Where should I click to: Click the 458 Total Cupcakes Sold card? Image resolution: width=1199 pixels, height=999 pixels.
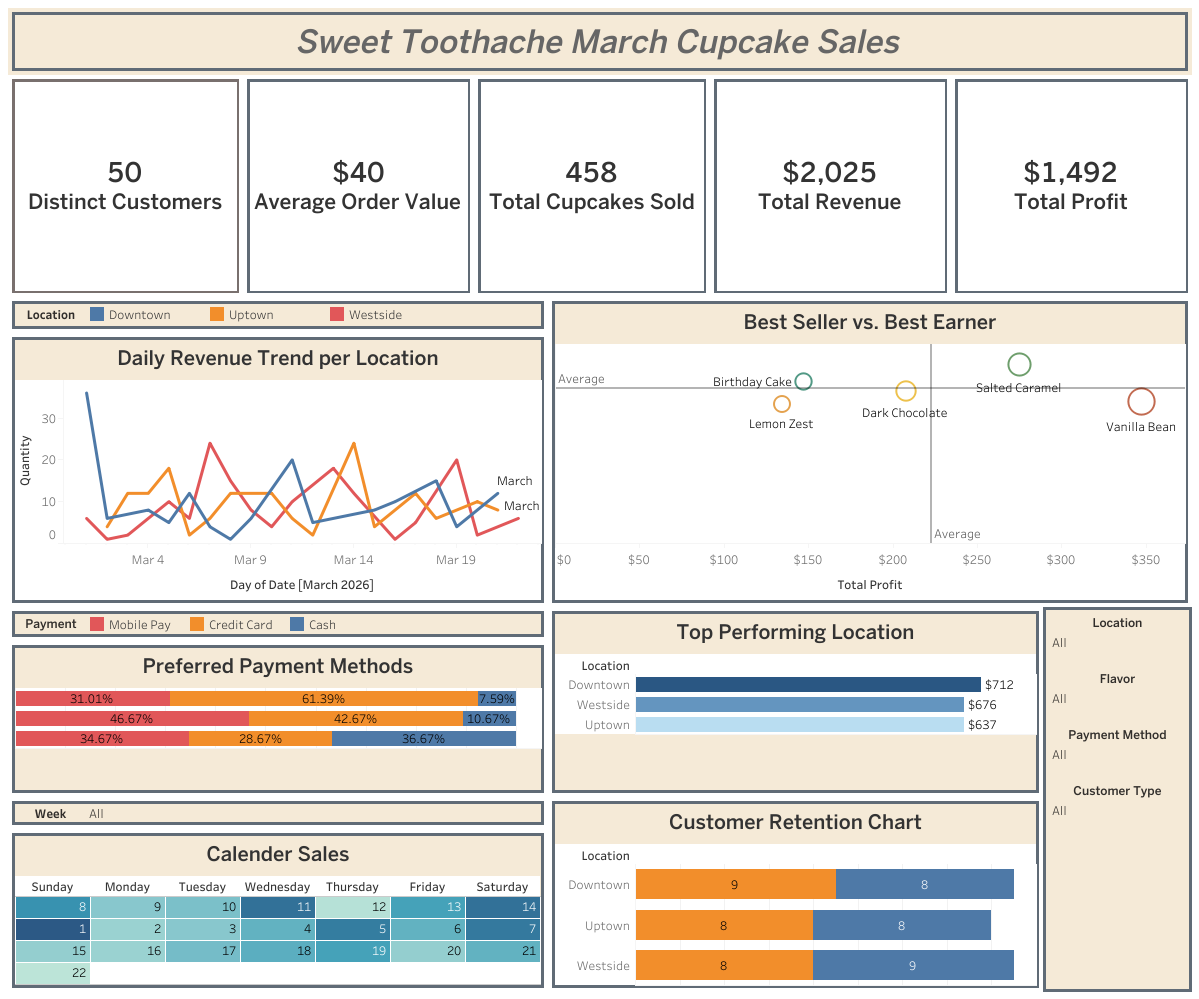[x=592, y=186]
